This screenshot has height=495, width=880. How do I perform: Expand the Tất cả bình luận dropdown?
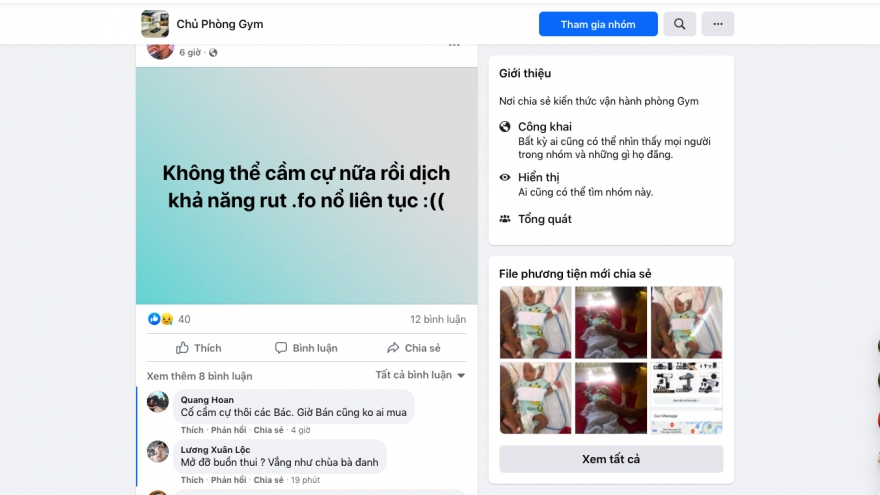420,375
